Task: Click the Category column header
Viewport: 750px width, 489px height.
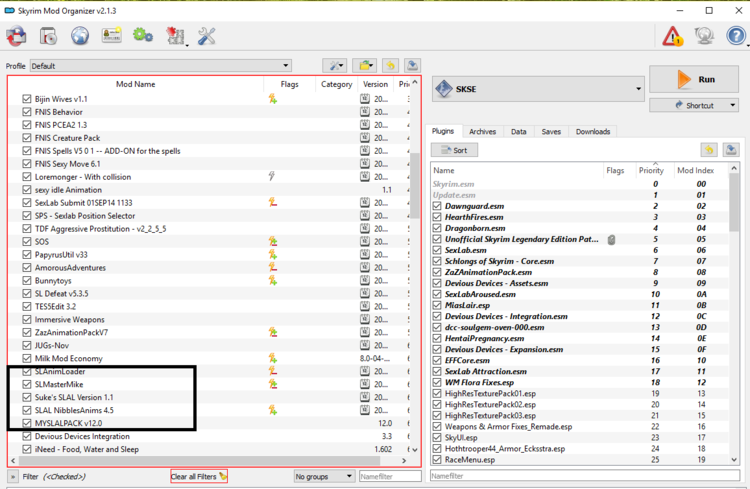Action: pos(336,84)
